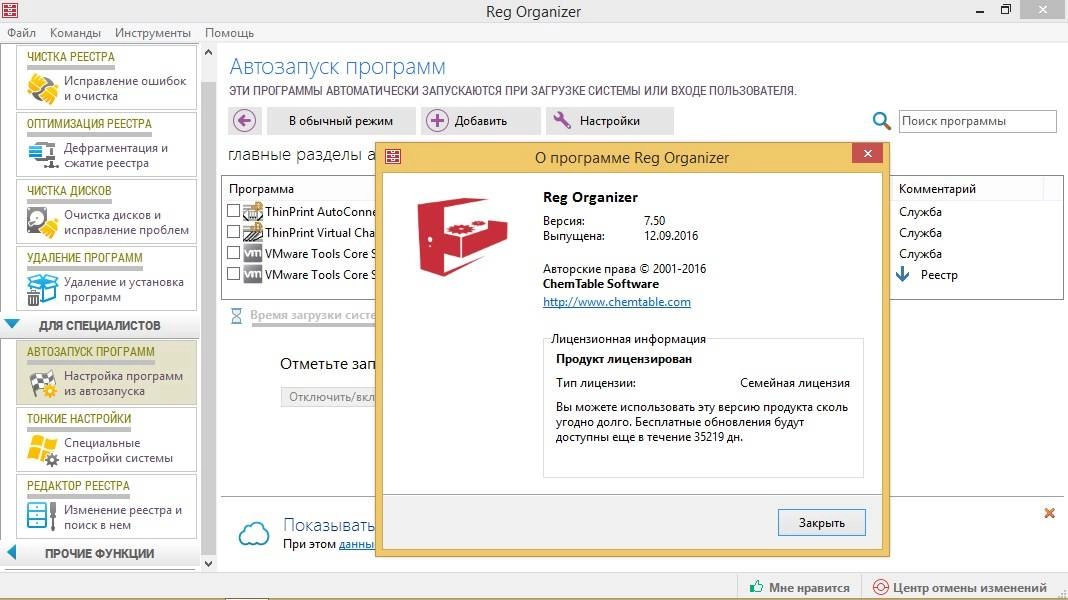The image size is (1068, 600).
Task: Open registry defragmentation and compression icon
Action: click(42, 155)
